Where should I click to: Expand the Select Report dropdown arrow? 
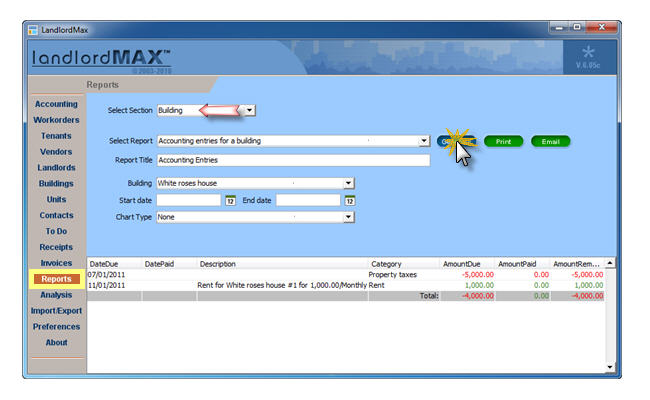pos(424,141)
